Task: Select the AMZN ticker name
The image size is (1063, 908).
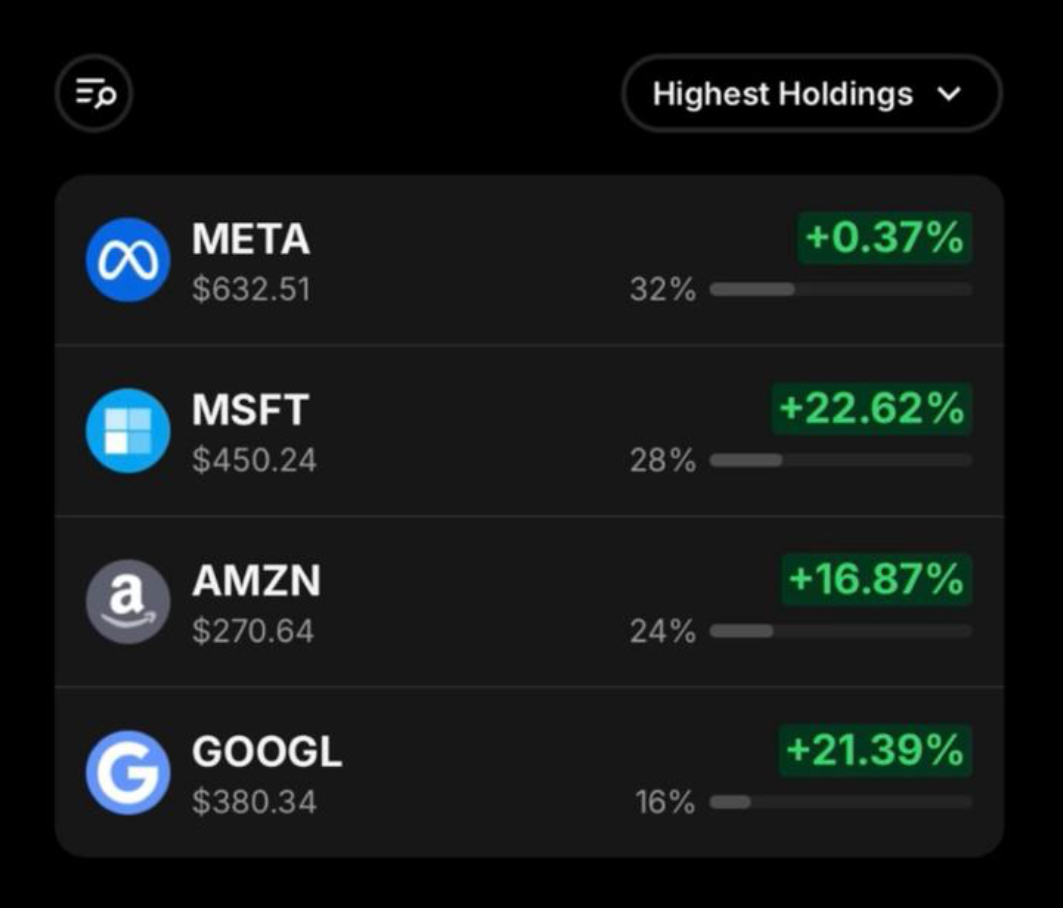Action: tap(256, 581)
